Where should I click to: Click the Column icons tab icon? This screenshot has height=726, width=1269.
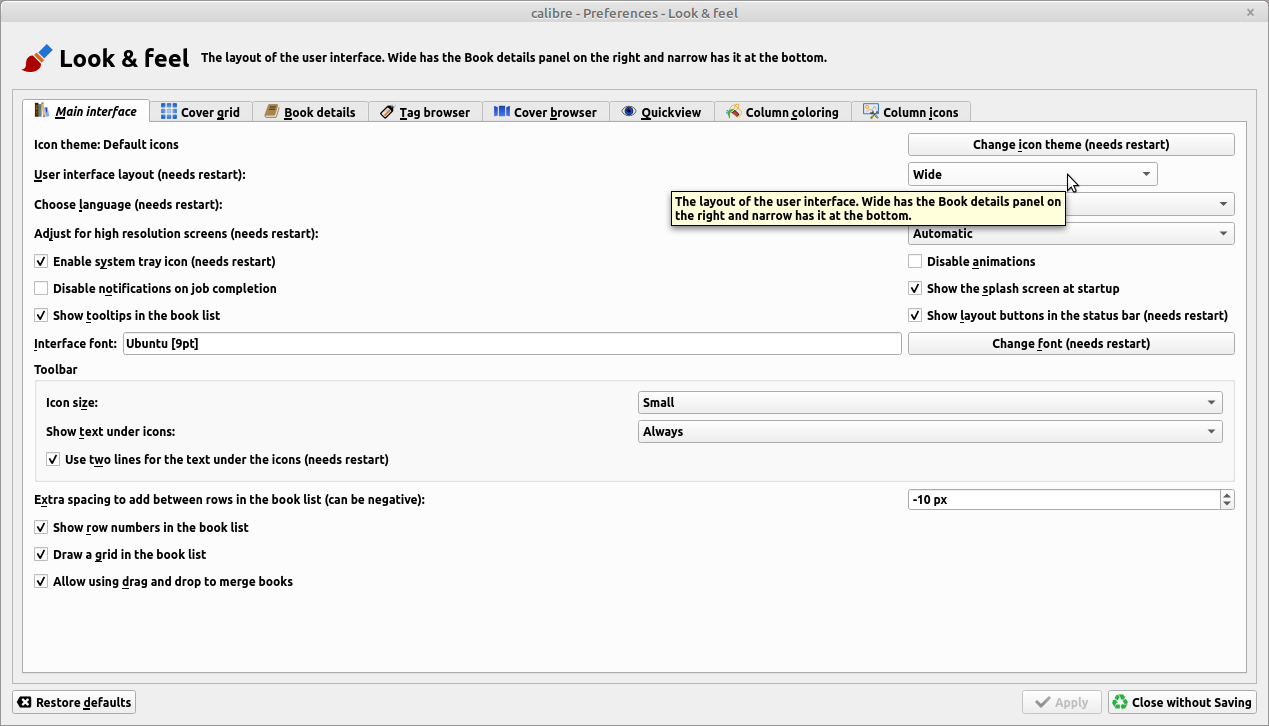tap(871, 112)
